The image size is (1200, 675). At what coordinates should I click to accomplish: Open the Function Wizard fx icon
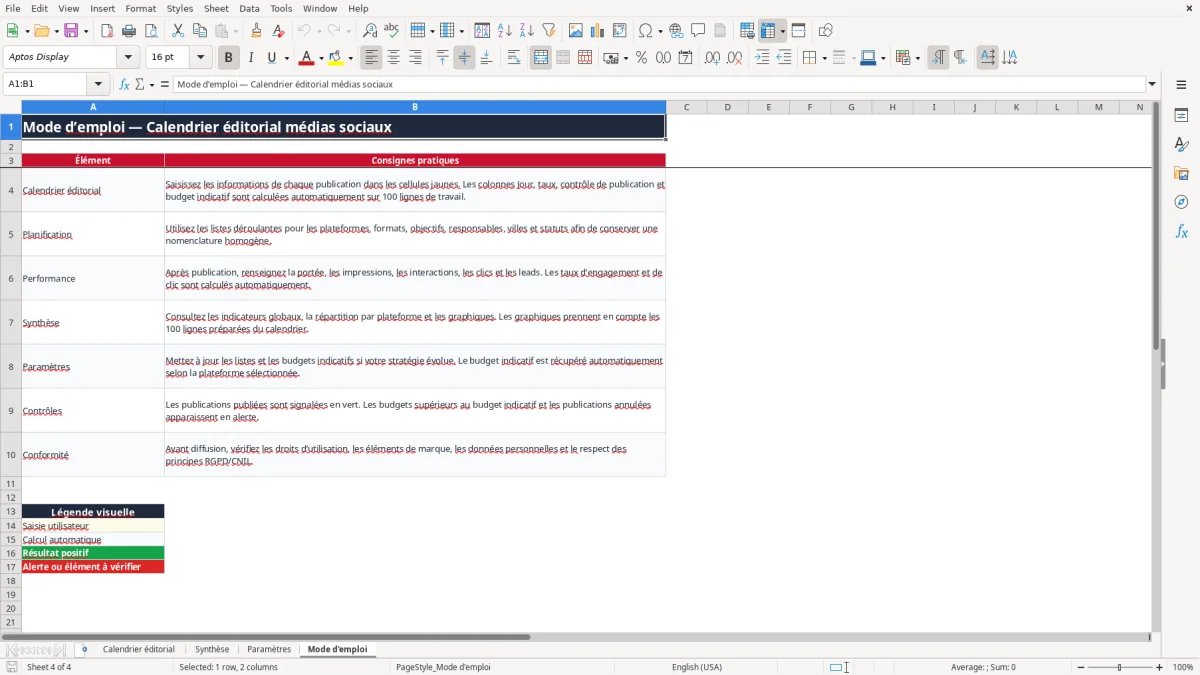(125, 84)
